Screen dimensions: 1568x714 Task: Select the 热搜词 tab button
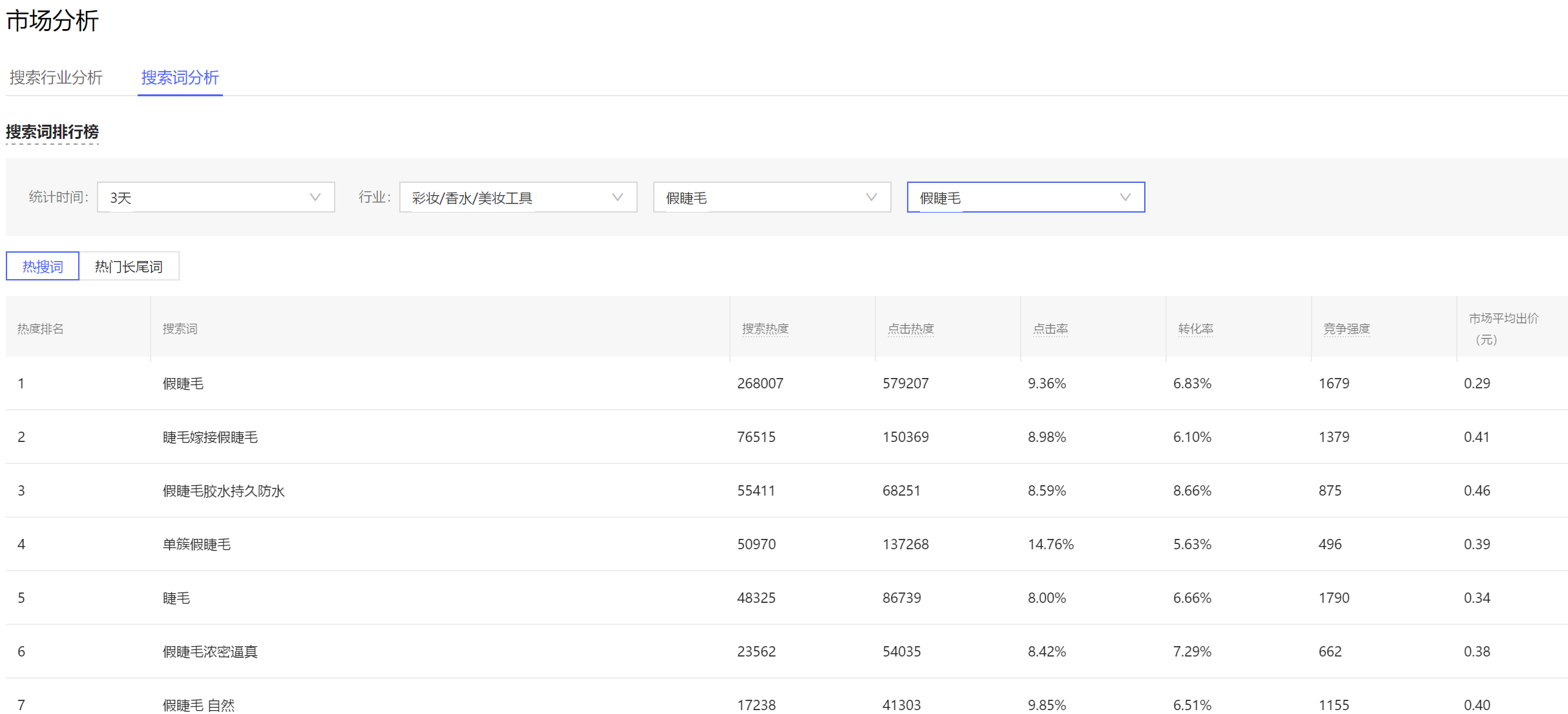43,266
